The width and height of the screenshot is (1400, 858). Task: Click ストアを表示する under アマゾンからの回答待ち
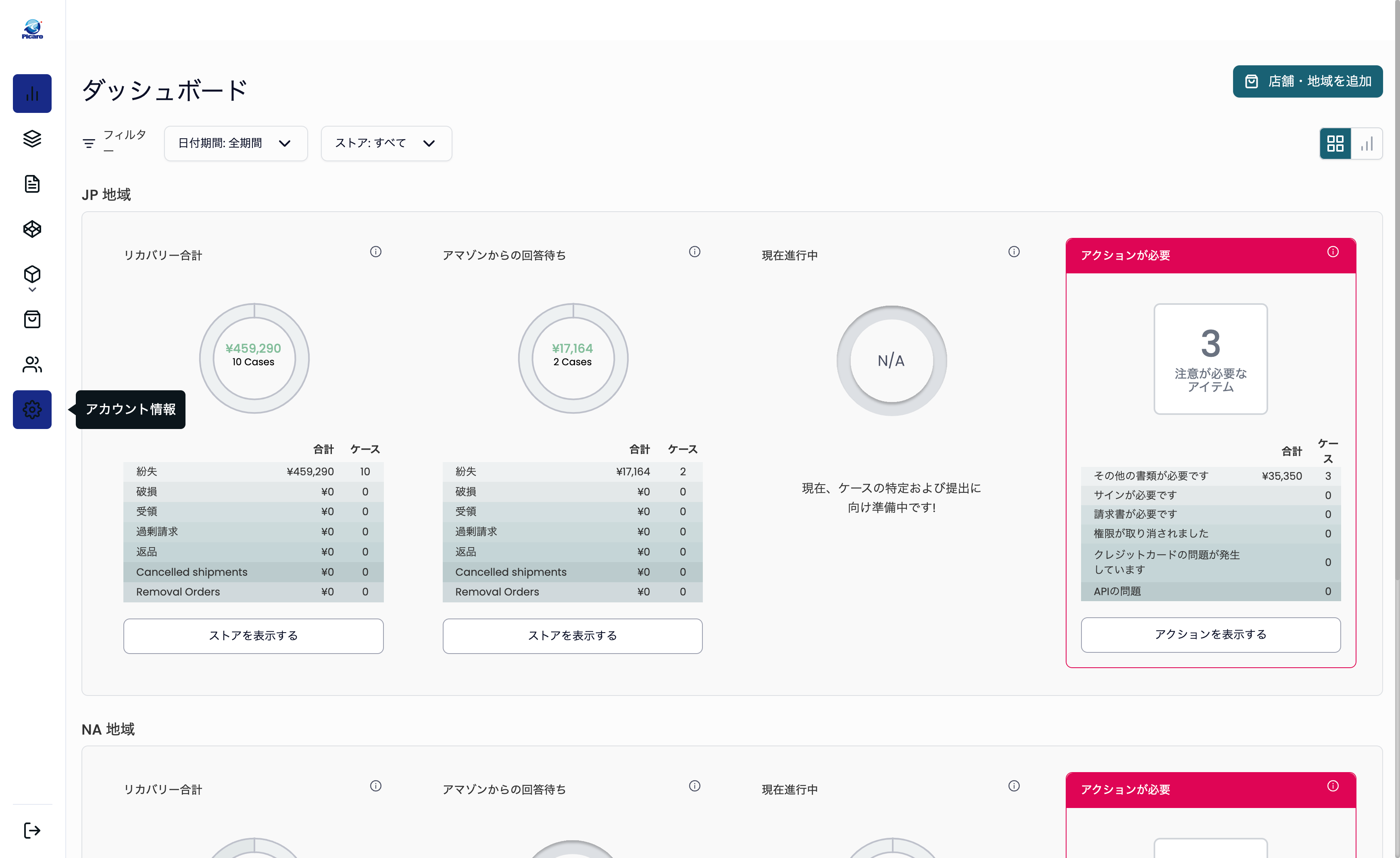pos(572,635)
